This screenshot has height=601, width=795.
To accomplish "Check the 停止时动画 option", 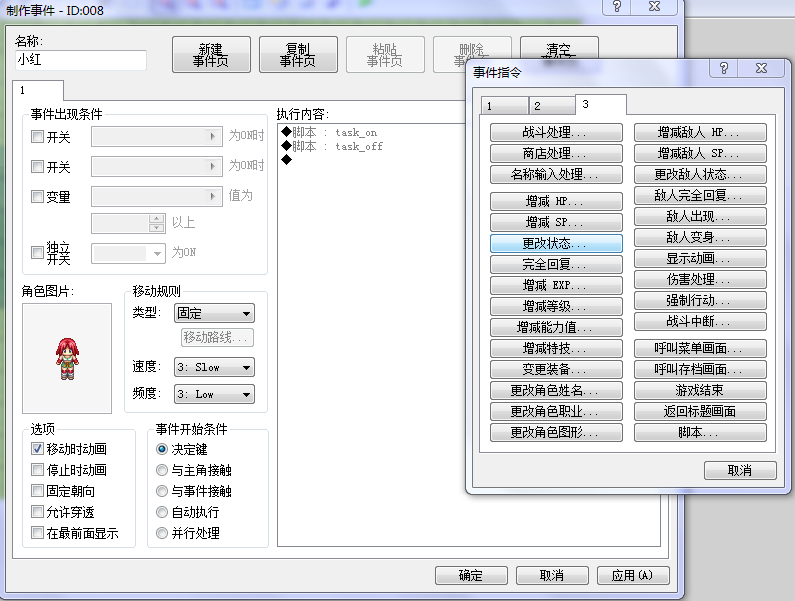I will click(x=37, y=470).
